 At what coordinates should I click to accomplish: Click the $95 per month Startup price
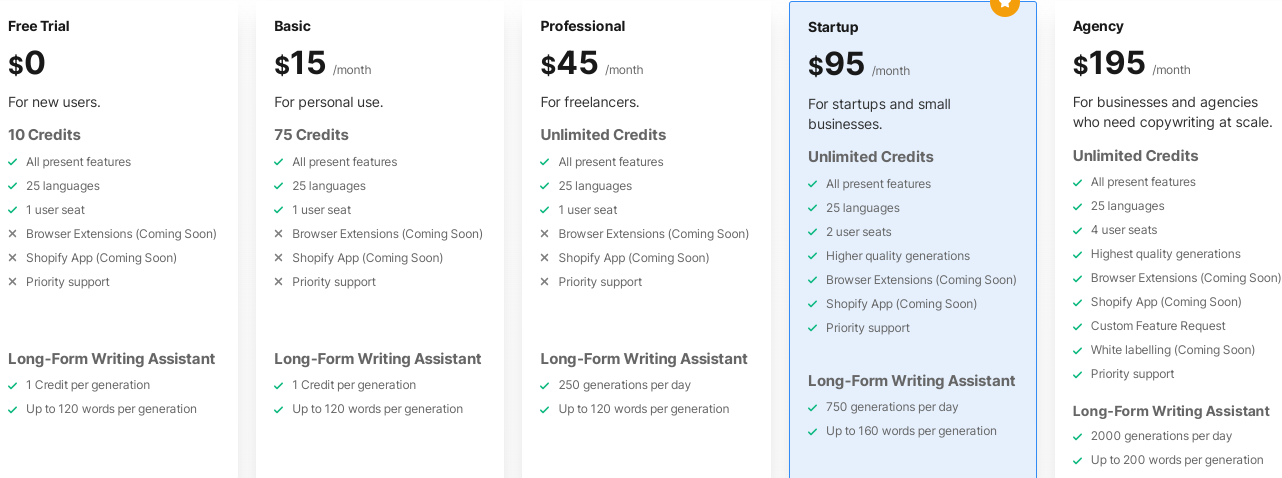click(859, 65)
